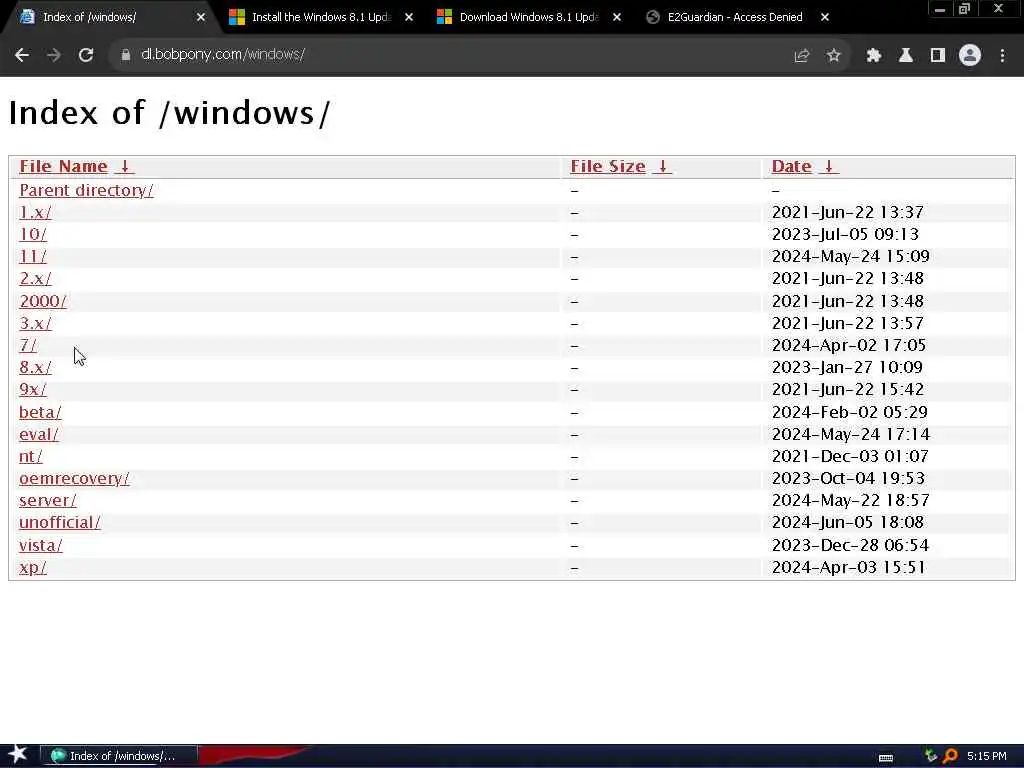Select date 2024-Jun-05 18:08

click(x=848, y=522)
